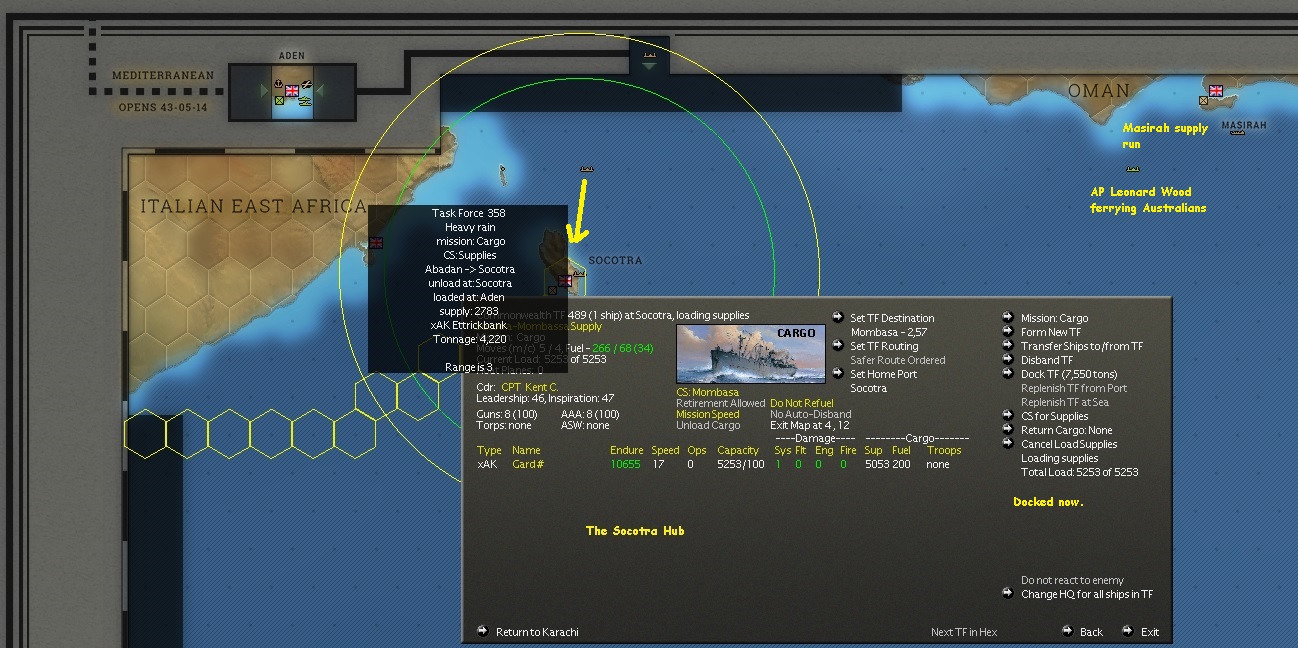Image resolution: width=1298 pixels, height=648 pixels.
Task: Click the Type column header
Action: tap(489, 450)
